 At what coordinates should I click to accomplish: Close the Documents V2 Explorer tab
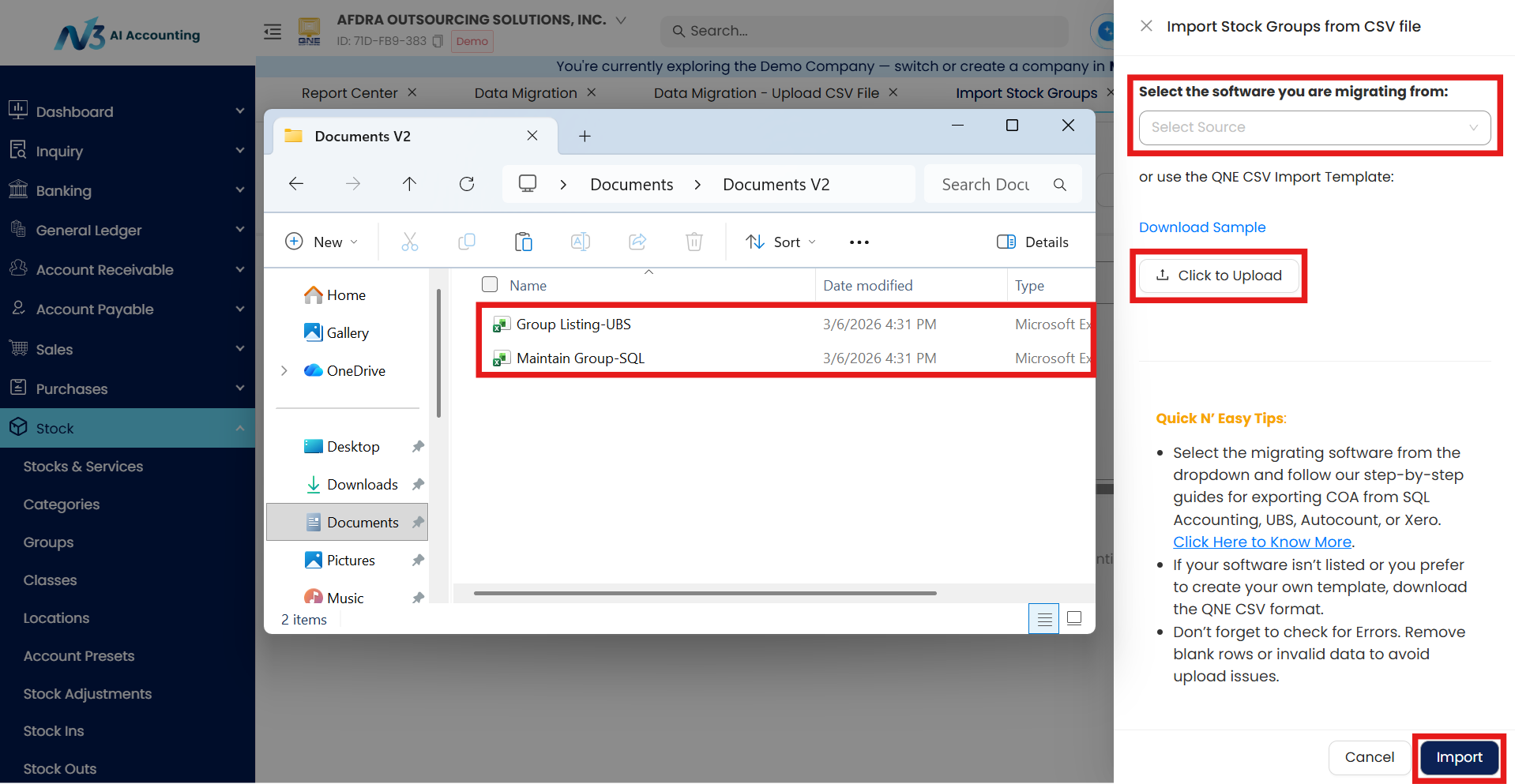click(532, 136)
